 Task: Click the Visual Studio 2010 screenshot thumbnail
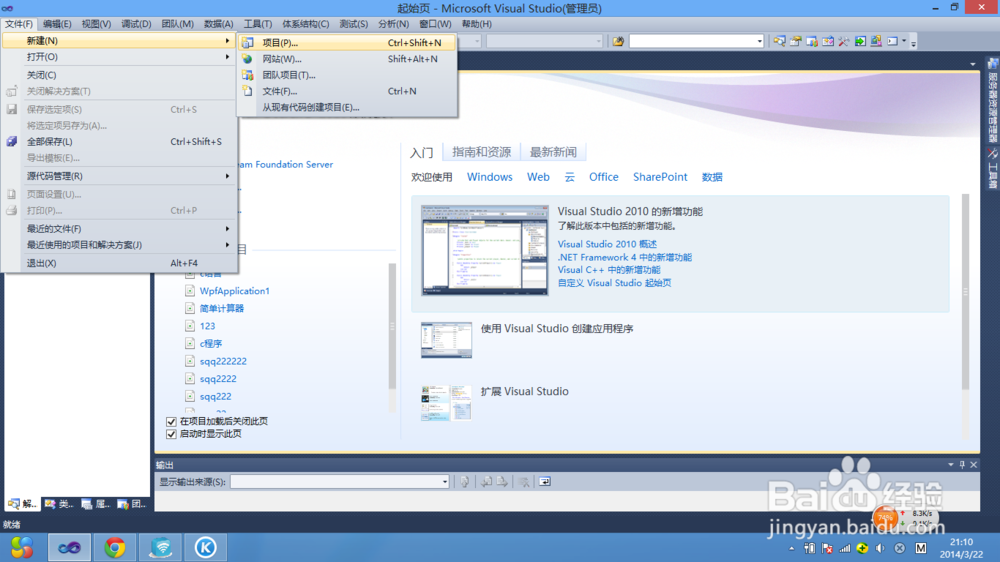pos(484,250)
